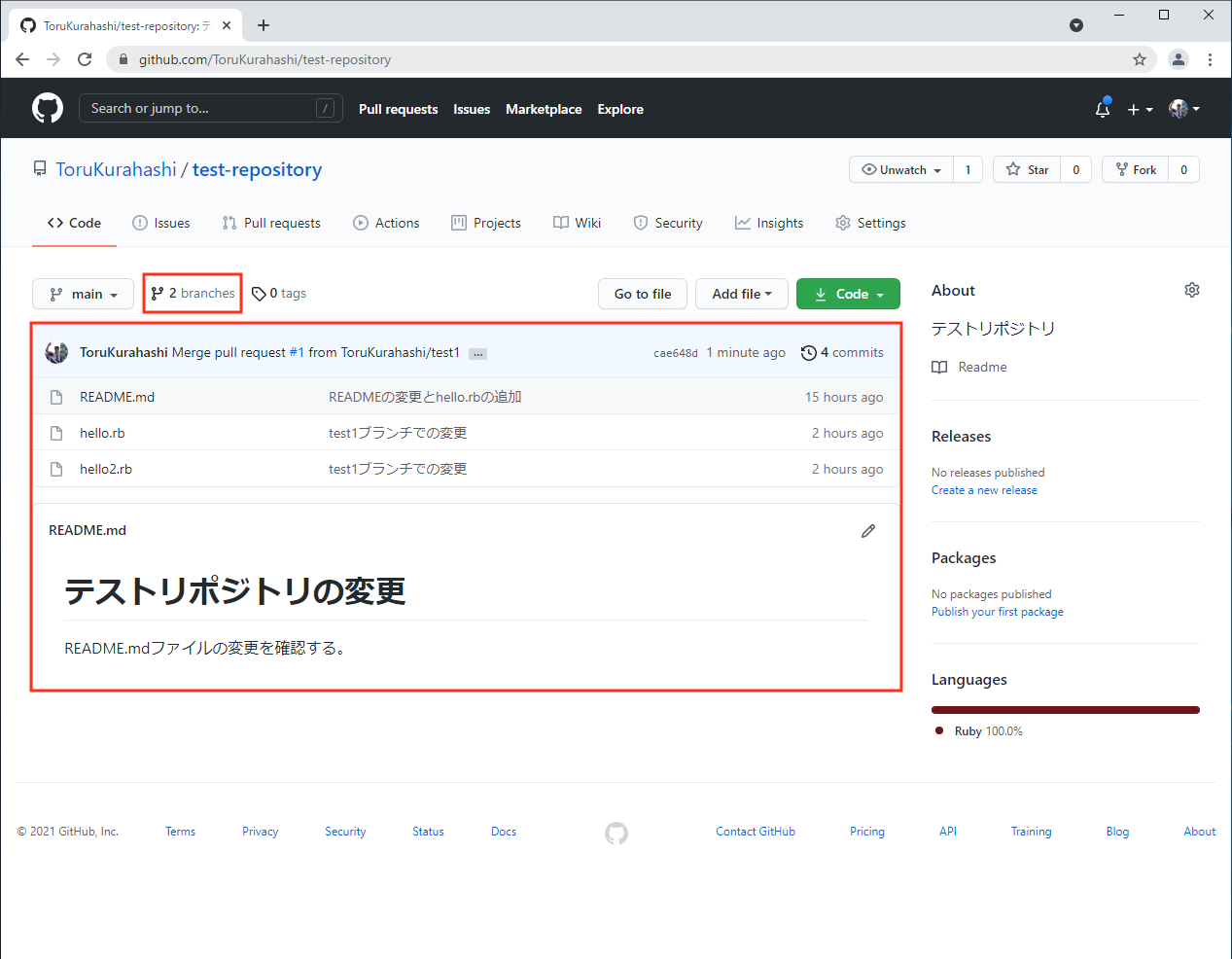Open the Projects tab

tap(486, 223)
